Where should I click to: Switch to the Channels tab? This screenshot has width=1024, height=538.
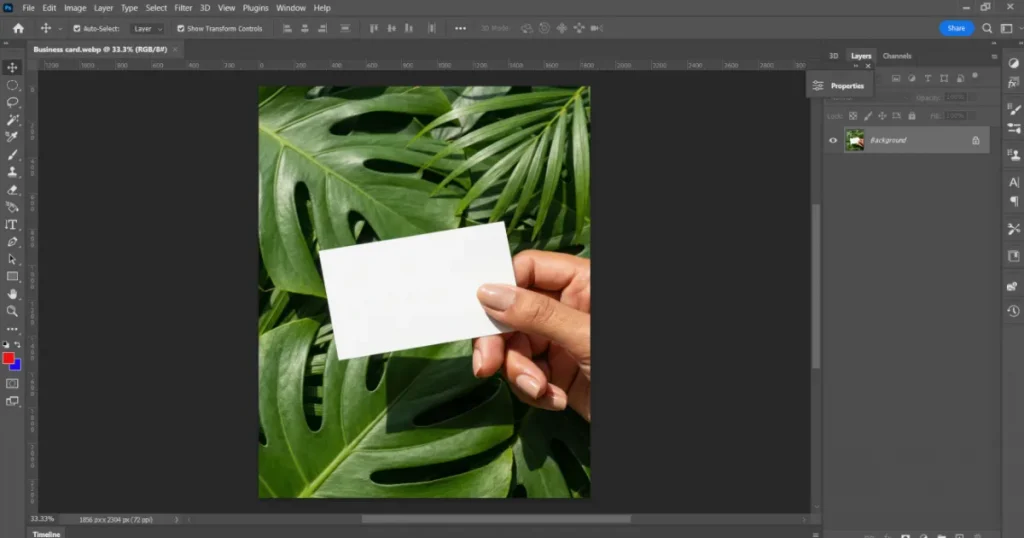(x=897, y=56)
